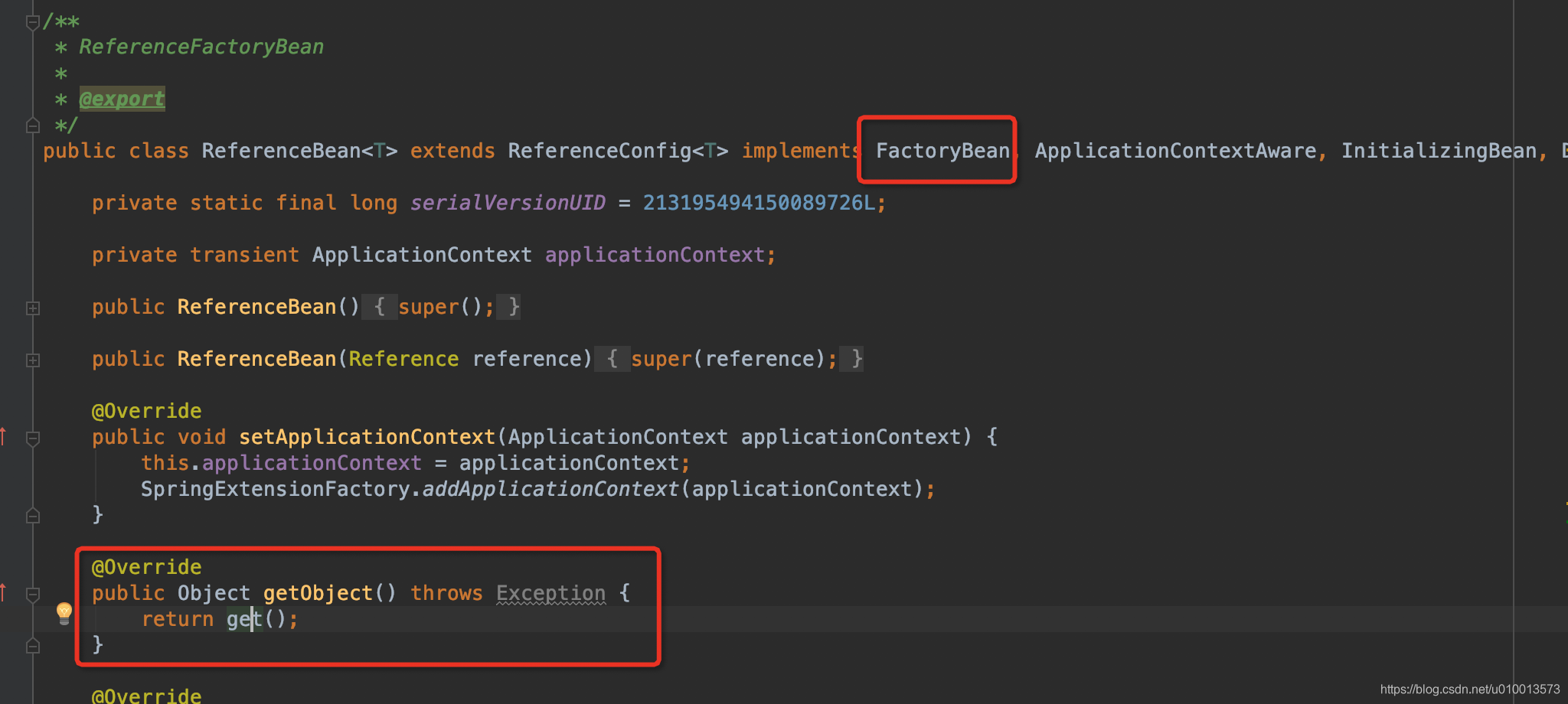Click the underlined Exception in throws clause
This screenshot has width=1568, height=704.
[550, 593]
